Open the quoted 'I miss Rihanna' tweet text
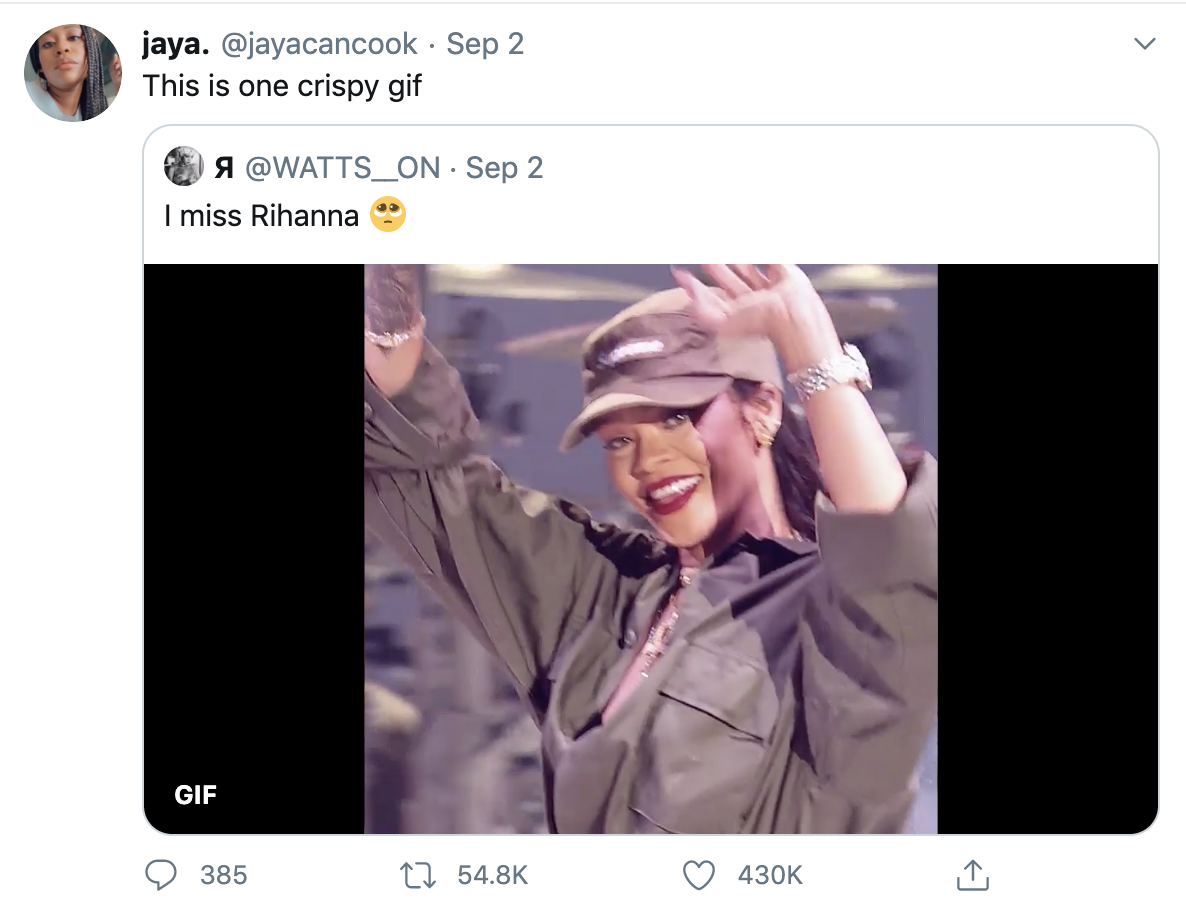 pos(261,216)
